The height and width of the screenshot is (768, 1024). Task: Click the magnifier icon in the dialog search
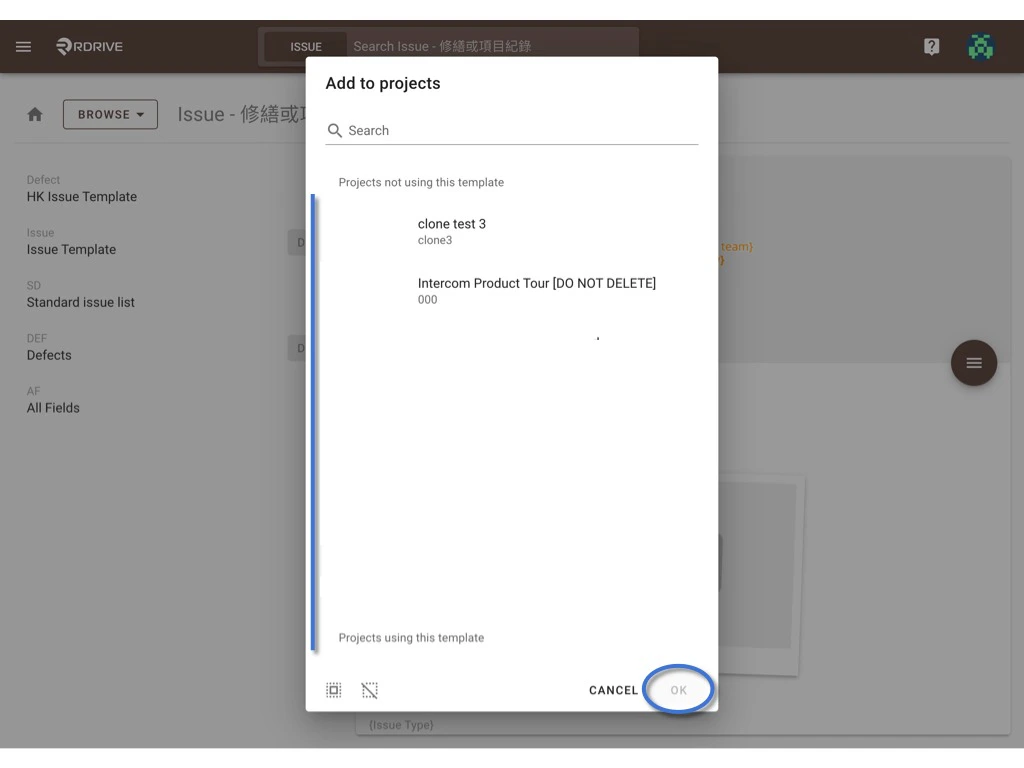click(x=334, y=130)
